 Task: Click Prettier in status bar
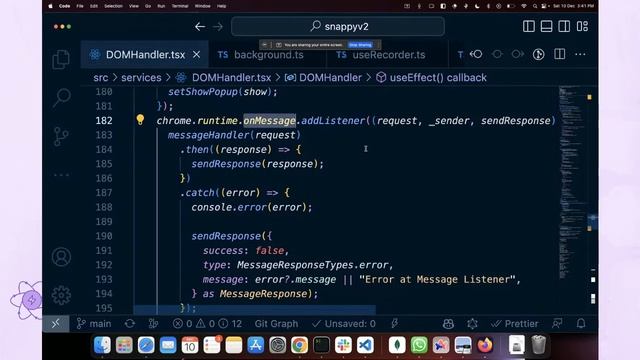[x=514, y=324]
